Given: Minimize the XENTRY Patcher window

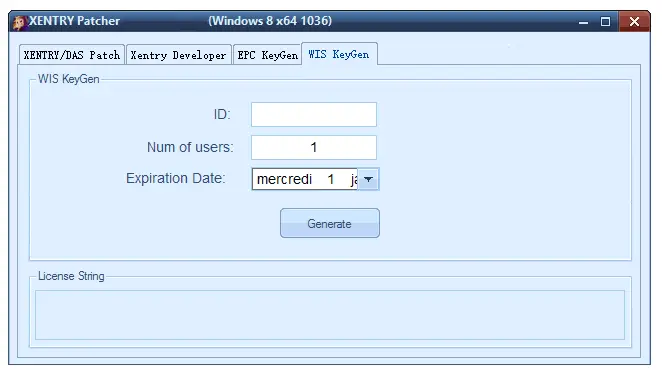Looking at the screenshot, I should [x=583, y=22].
